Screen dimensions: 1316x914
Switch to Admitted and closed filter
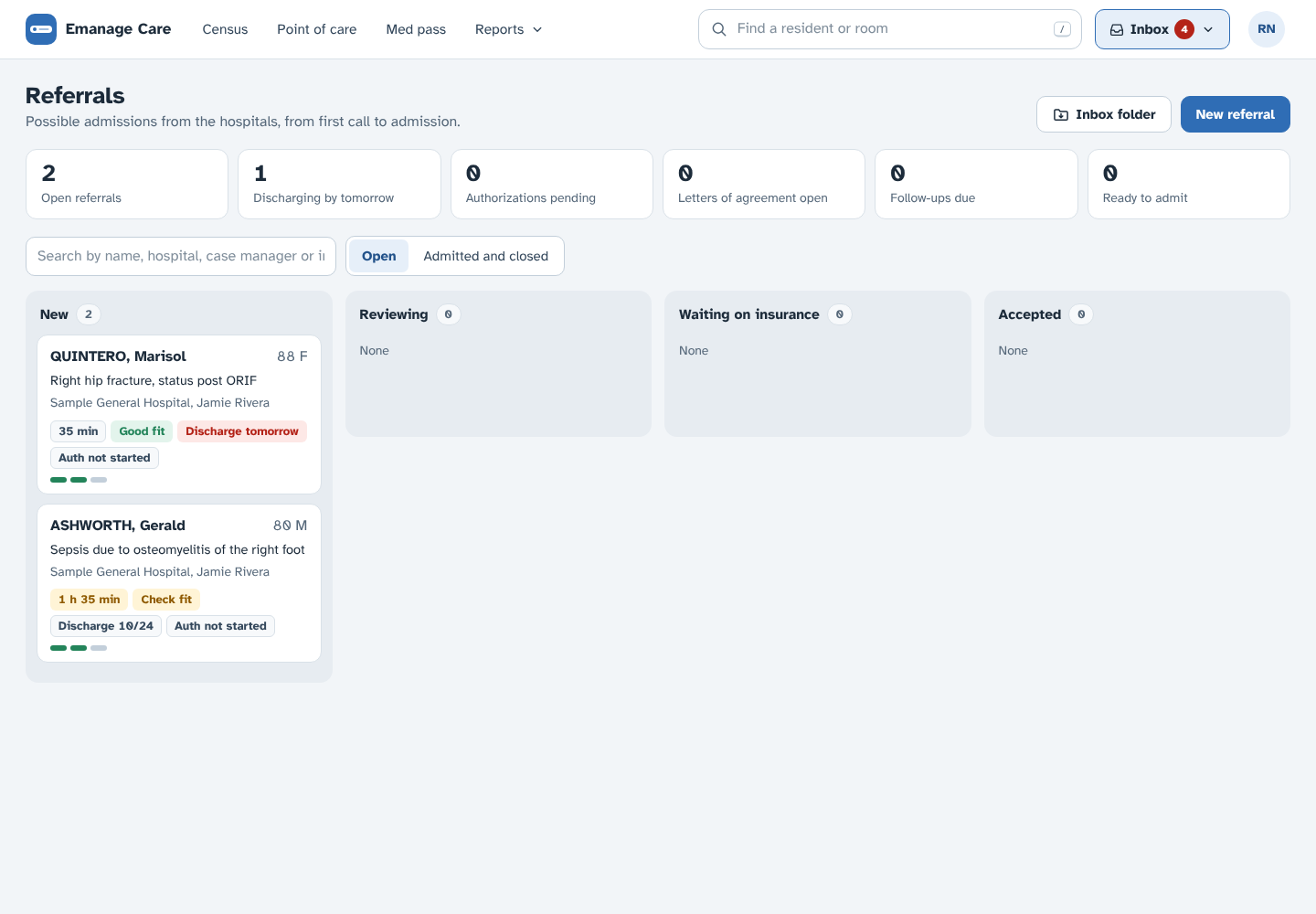point(486,256)
